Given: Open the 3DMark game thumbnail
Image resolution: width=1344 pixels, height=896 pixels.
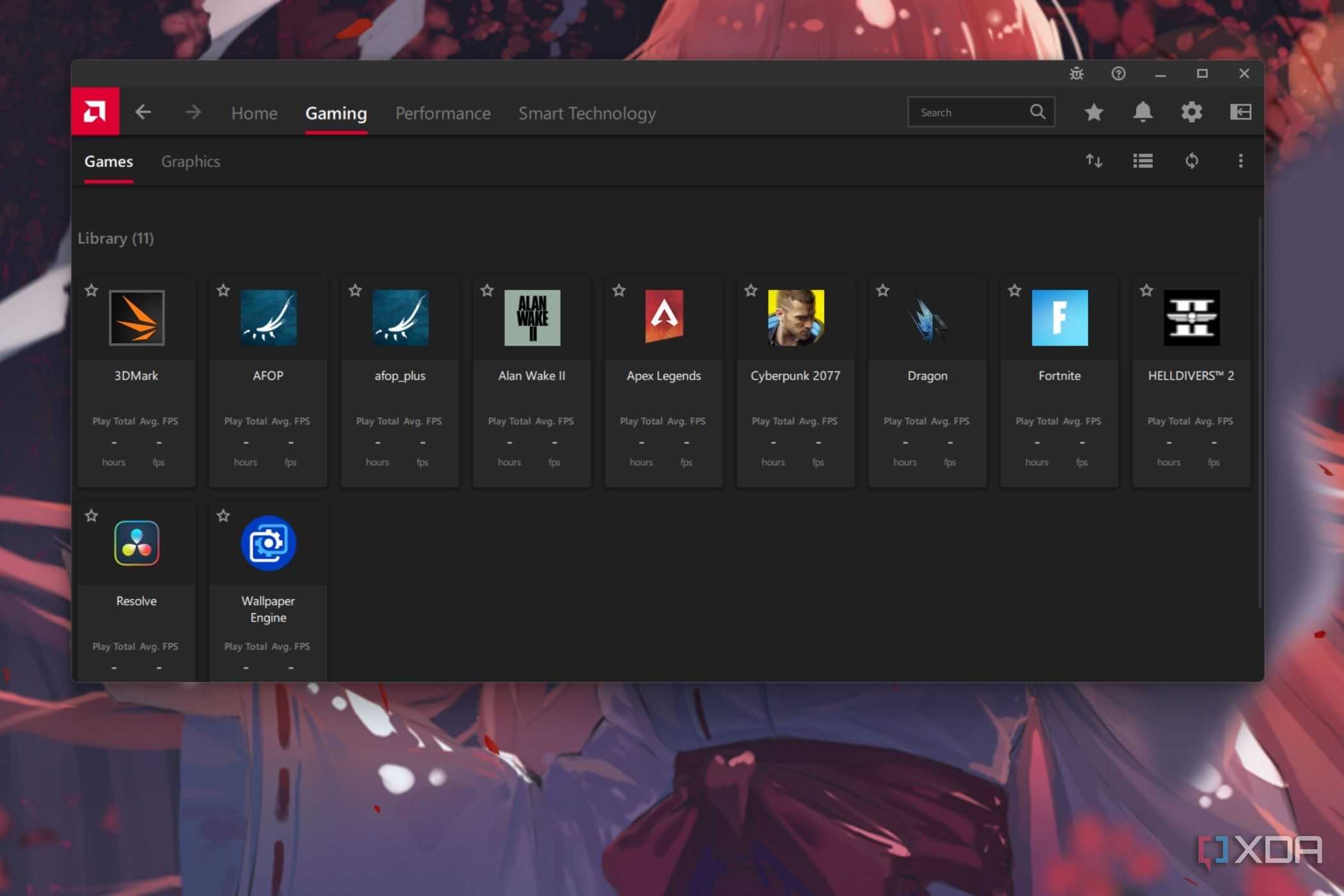Looking at the screenshot, I should [x=136, y=318].
